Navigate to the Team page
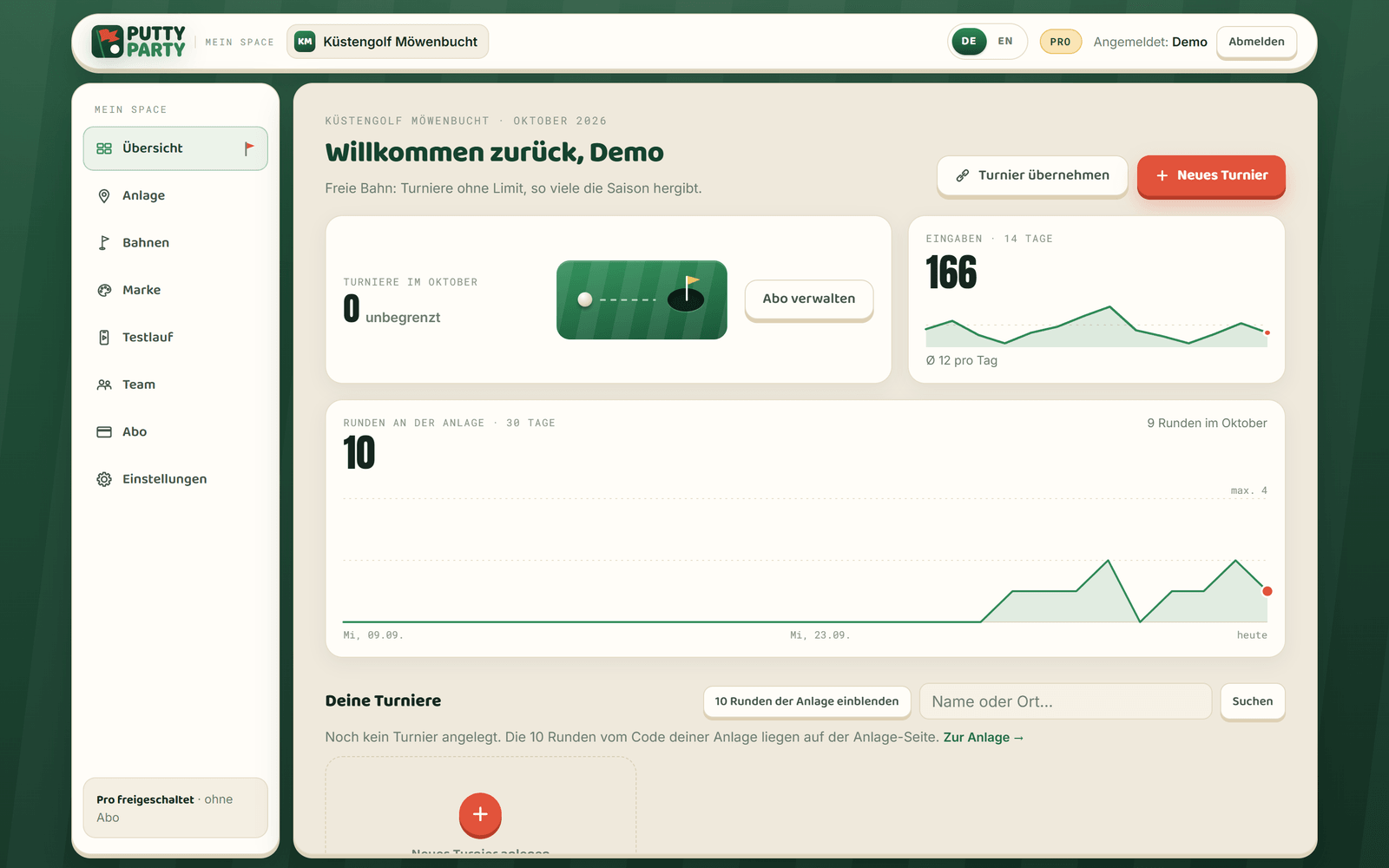 coord(175,385)
